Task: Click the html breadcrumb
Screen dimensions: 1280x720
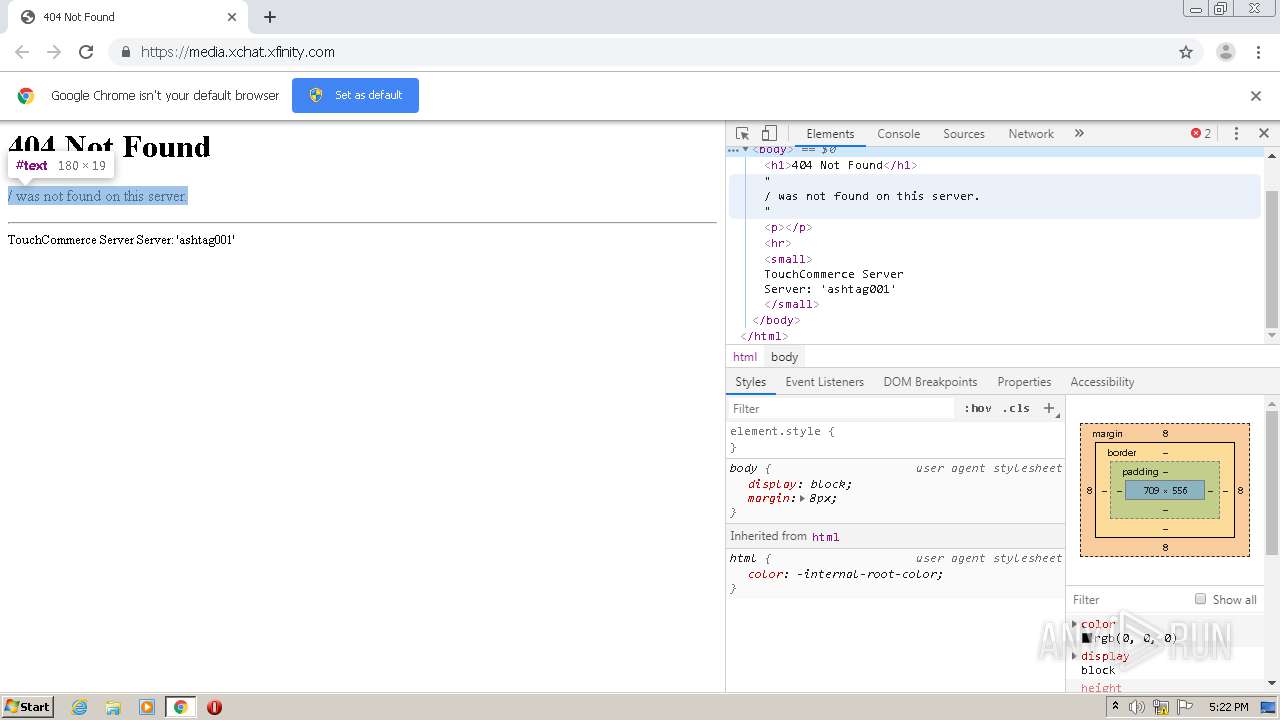Action: point(745,357)
